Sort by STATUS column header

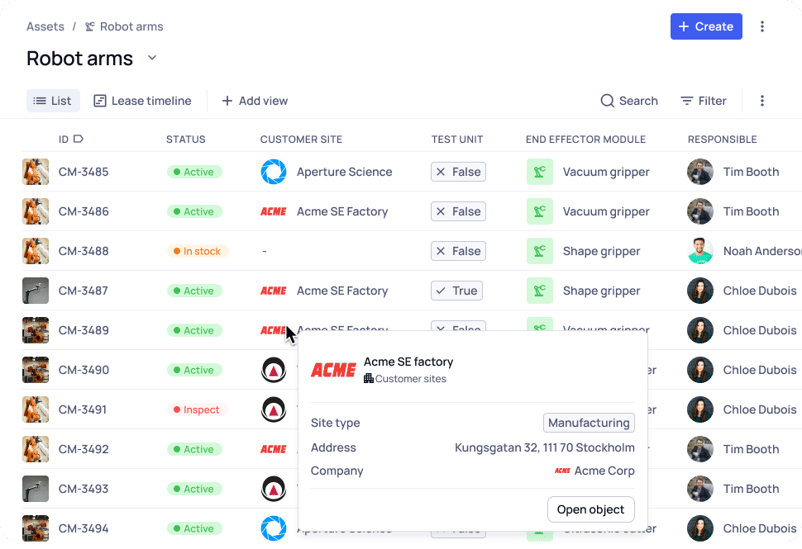pyautogui.click(x=186, y=139)
